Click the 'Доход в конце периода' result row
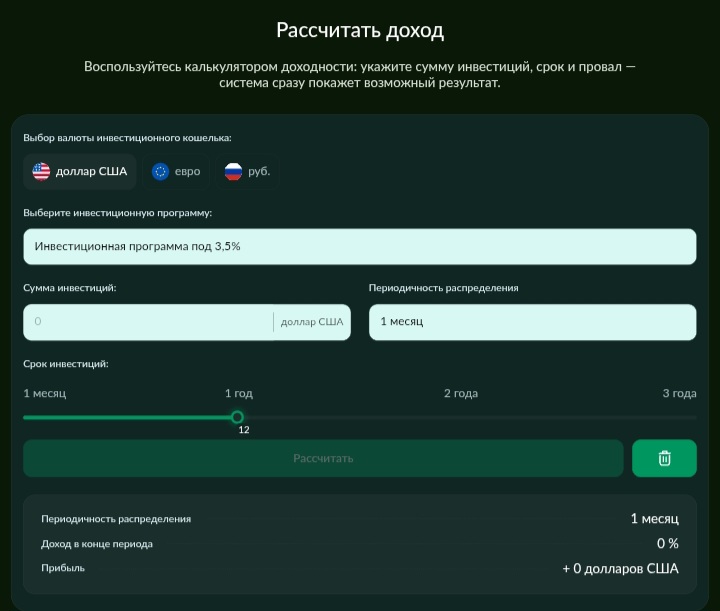Viewport: 720px width, 611px height. tap(359, 544)
